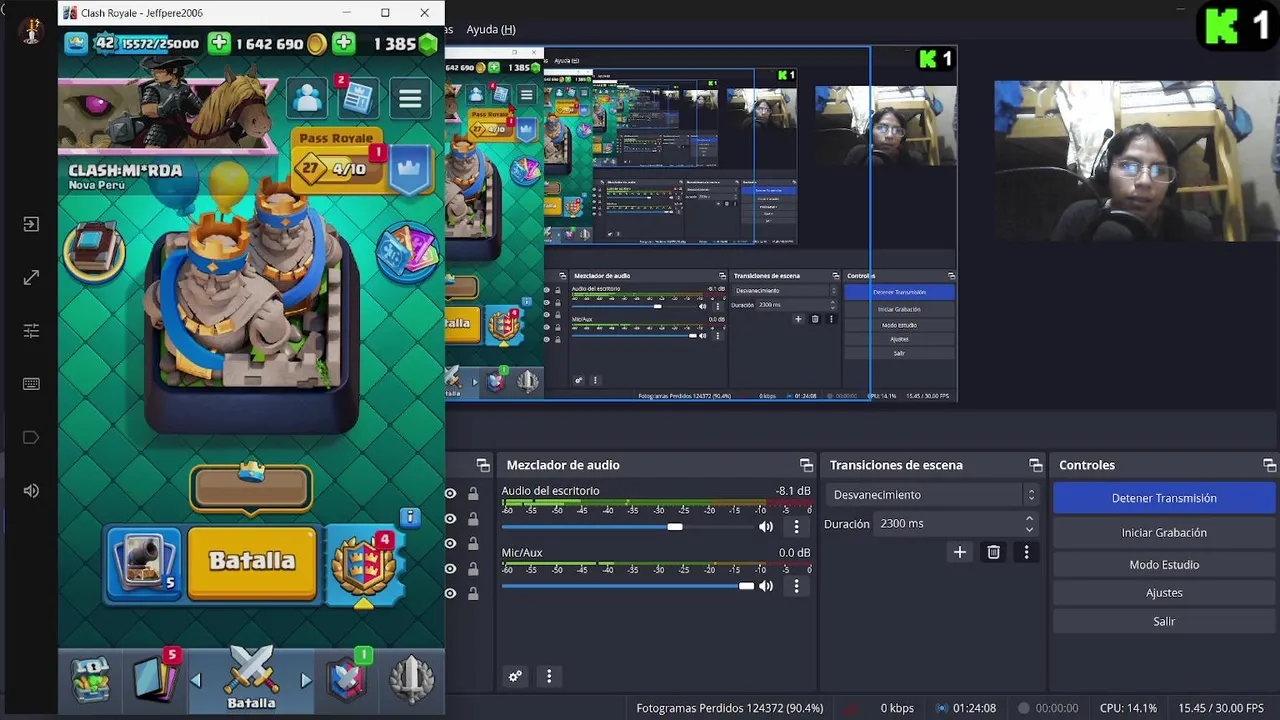Screen dimensions: 1280x720
Task: Toggle the third eye visibility icon in OBS
Action: 451,543
